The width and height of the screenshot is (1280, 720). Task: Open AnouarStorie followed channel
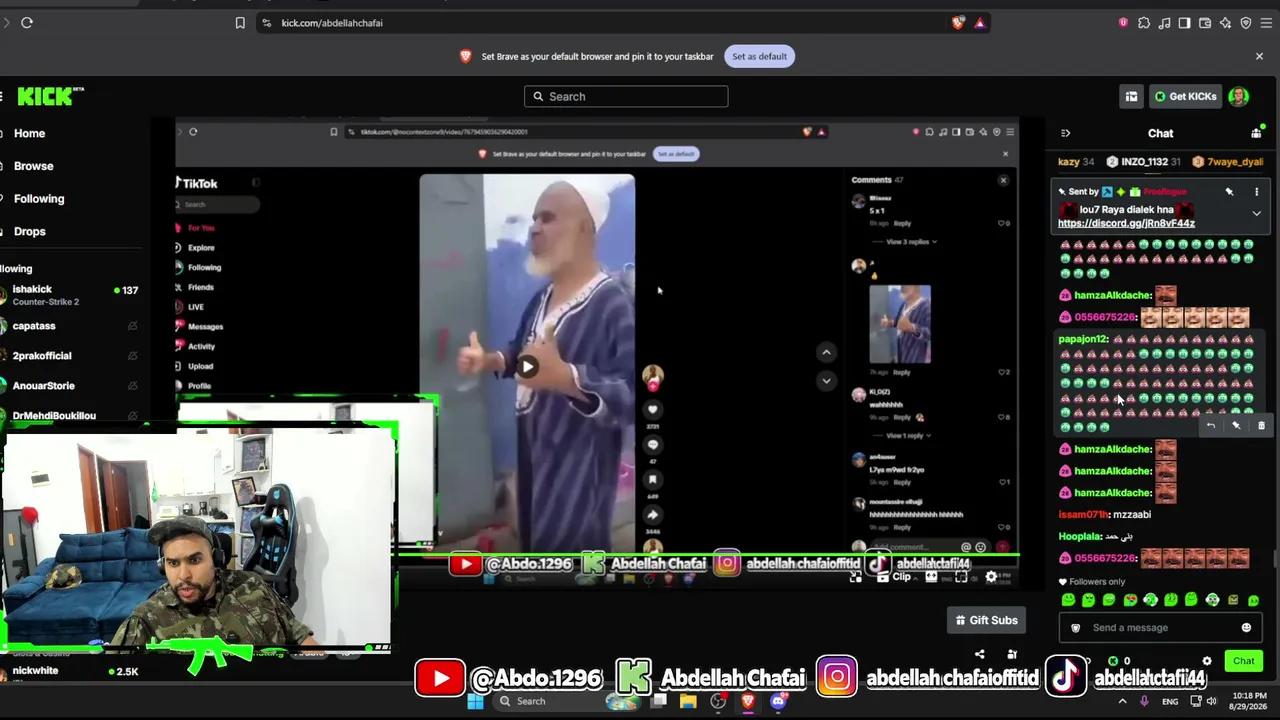[x=70, y=386]
